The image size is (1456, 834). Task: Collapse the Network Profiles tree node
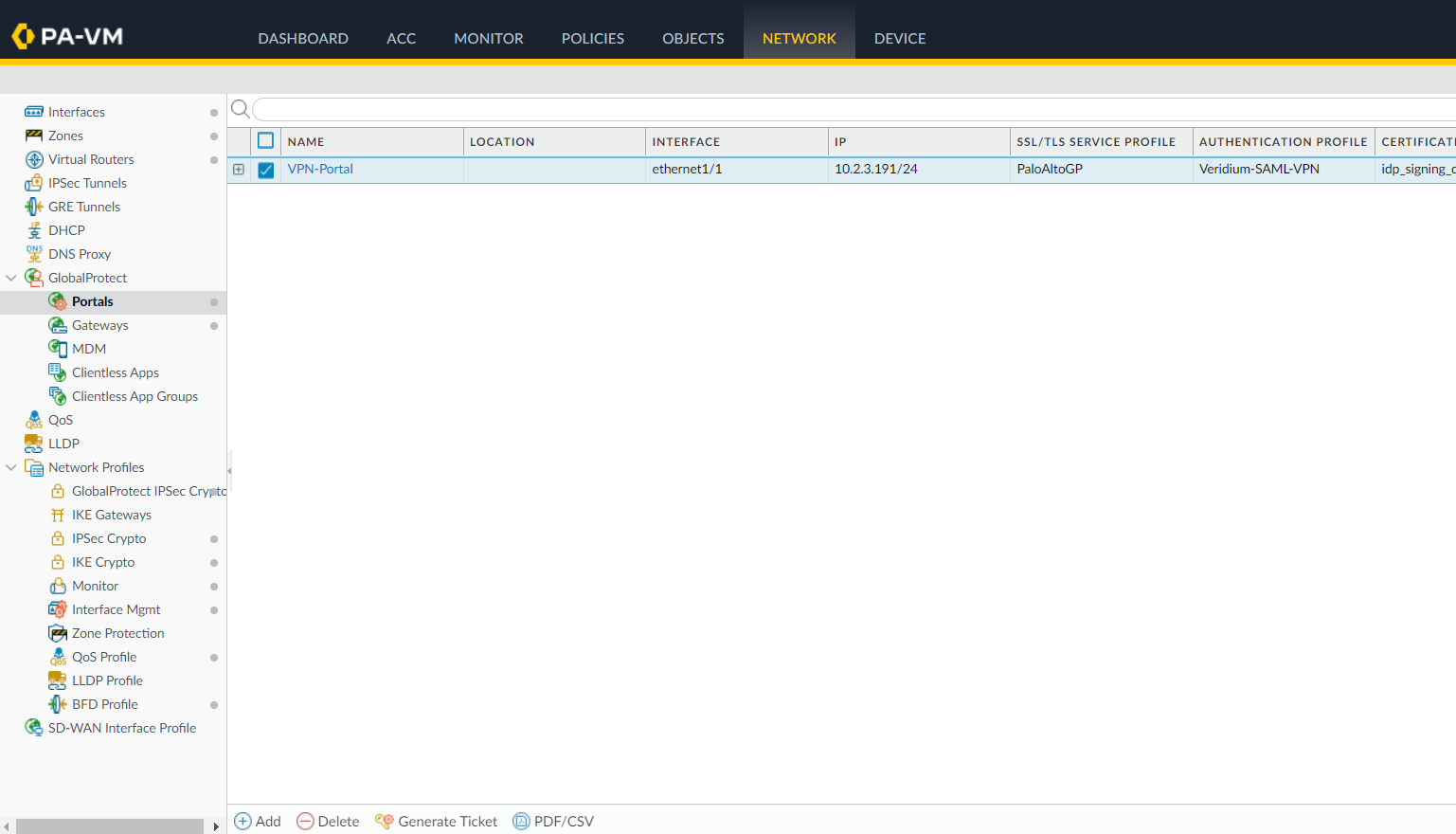(11, 467)
